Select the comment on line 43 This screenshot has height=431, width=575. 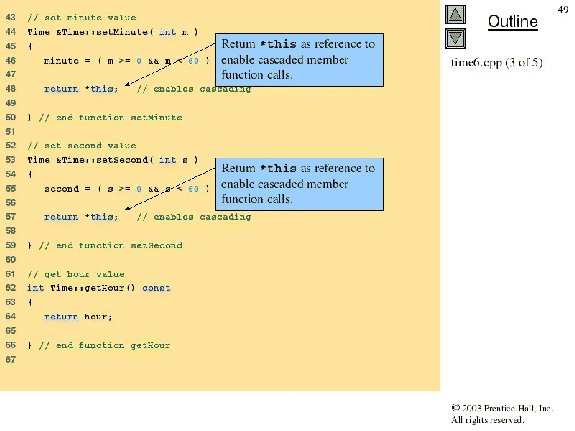tap(82, 18)
